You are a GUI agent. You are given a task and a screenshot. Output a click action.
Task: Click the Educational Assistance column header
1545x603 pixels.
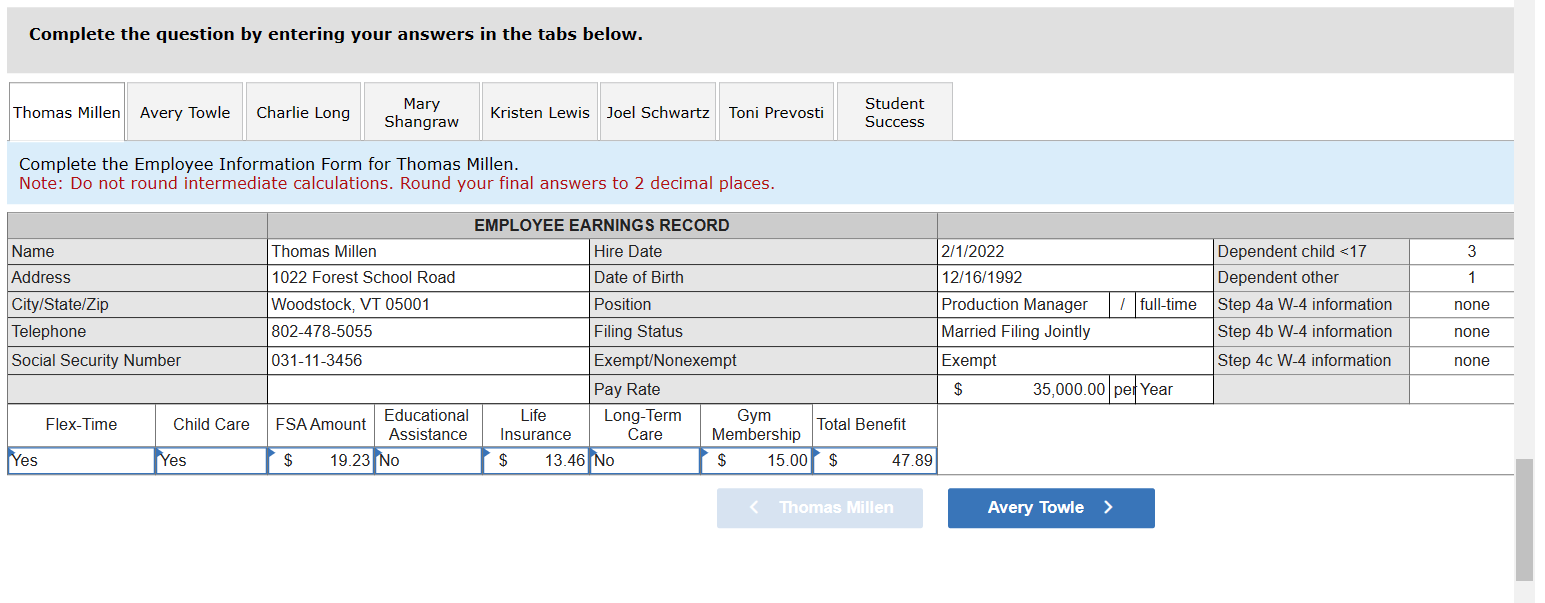point(428,425)
